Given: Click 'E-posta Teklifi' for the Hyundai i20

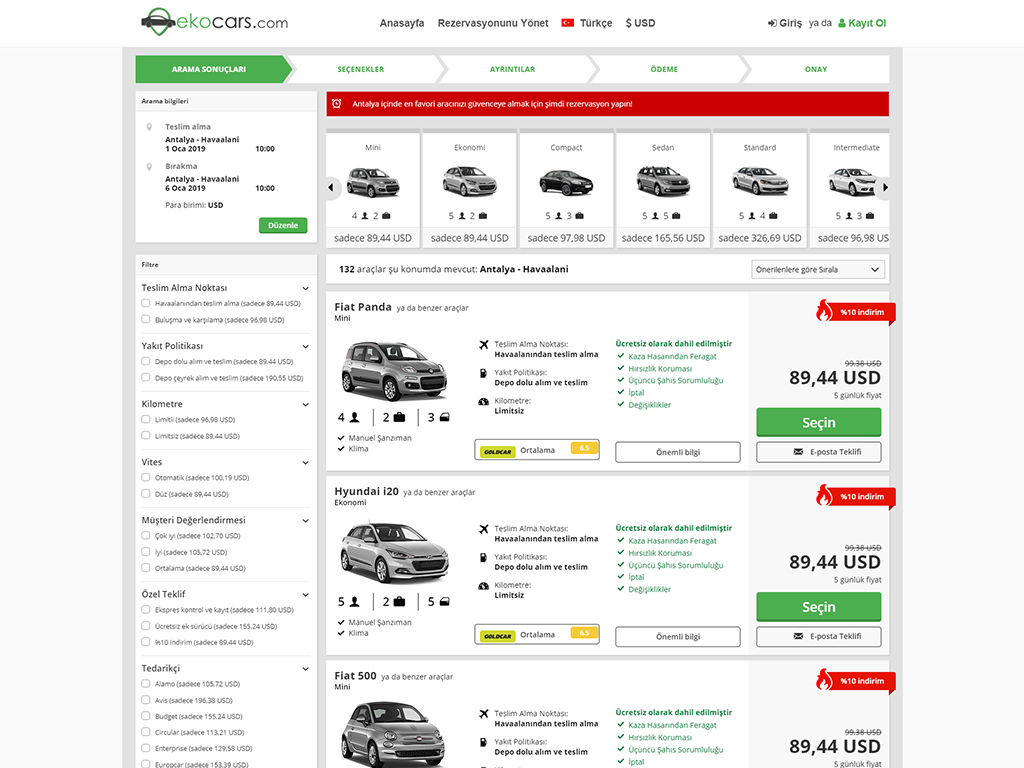Looking at the screenshot, I should point(818,636).
